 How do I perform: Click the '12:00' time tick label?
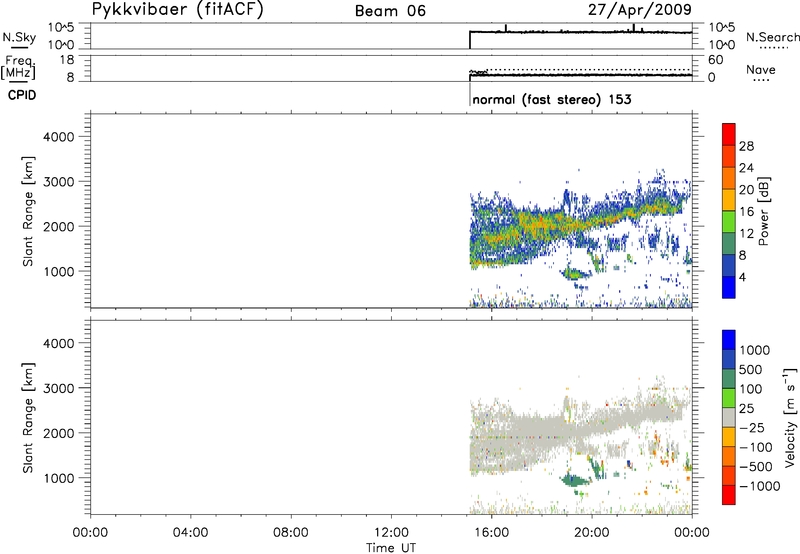[391, 533]
